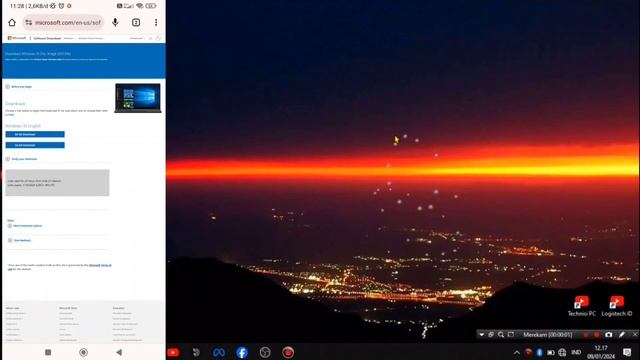
Task: Click the recorder toolbar magnifier icon
Action: [501, 335]
